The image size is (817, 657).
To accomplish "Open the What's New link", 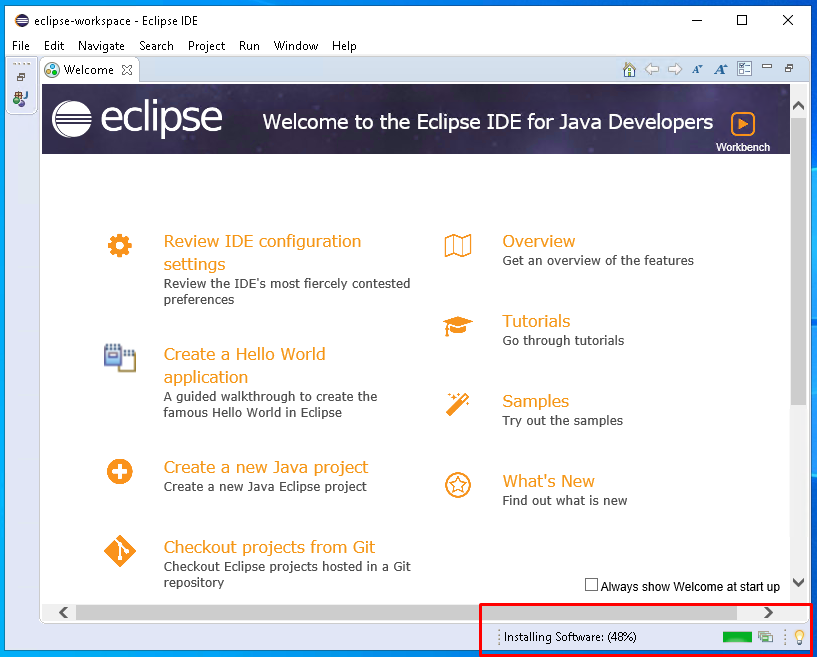I will coord(548,481).
